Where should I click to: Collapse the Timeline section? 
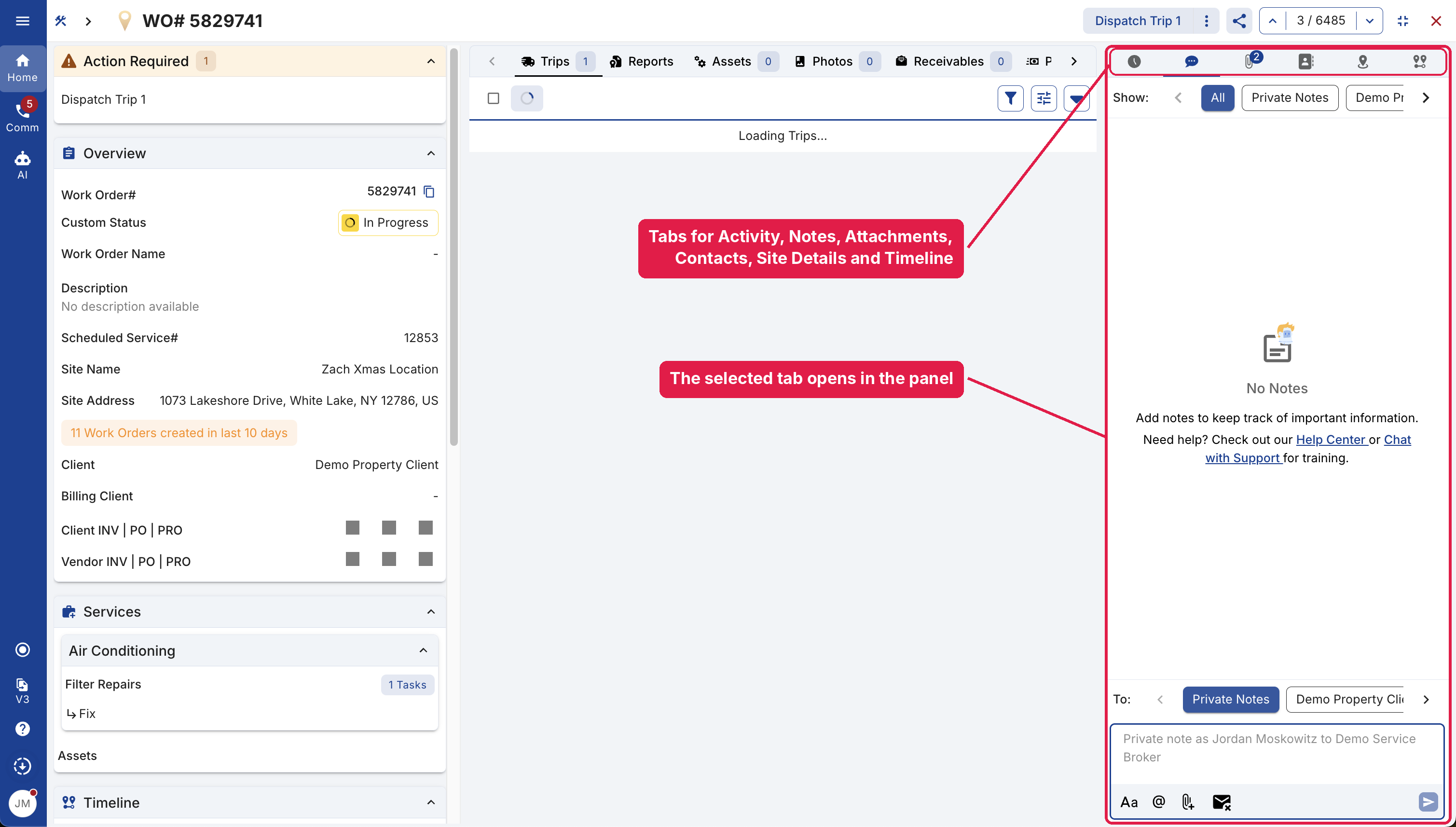[431, 802]
